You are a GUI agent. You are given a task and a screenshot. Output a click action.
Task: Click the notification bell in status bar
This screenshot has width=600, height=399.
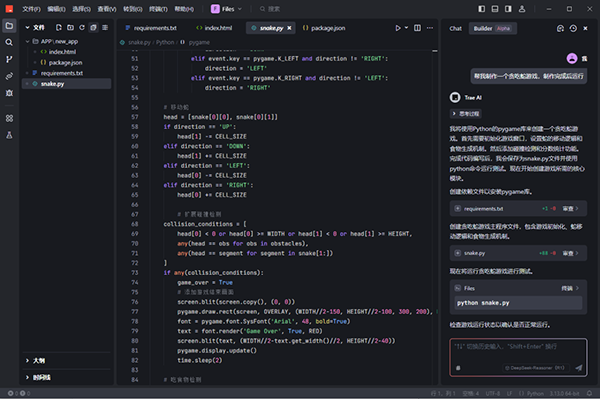tap(590, 393)
